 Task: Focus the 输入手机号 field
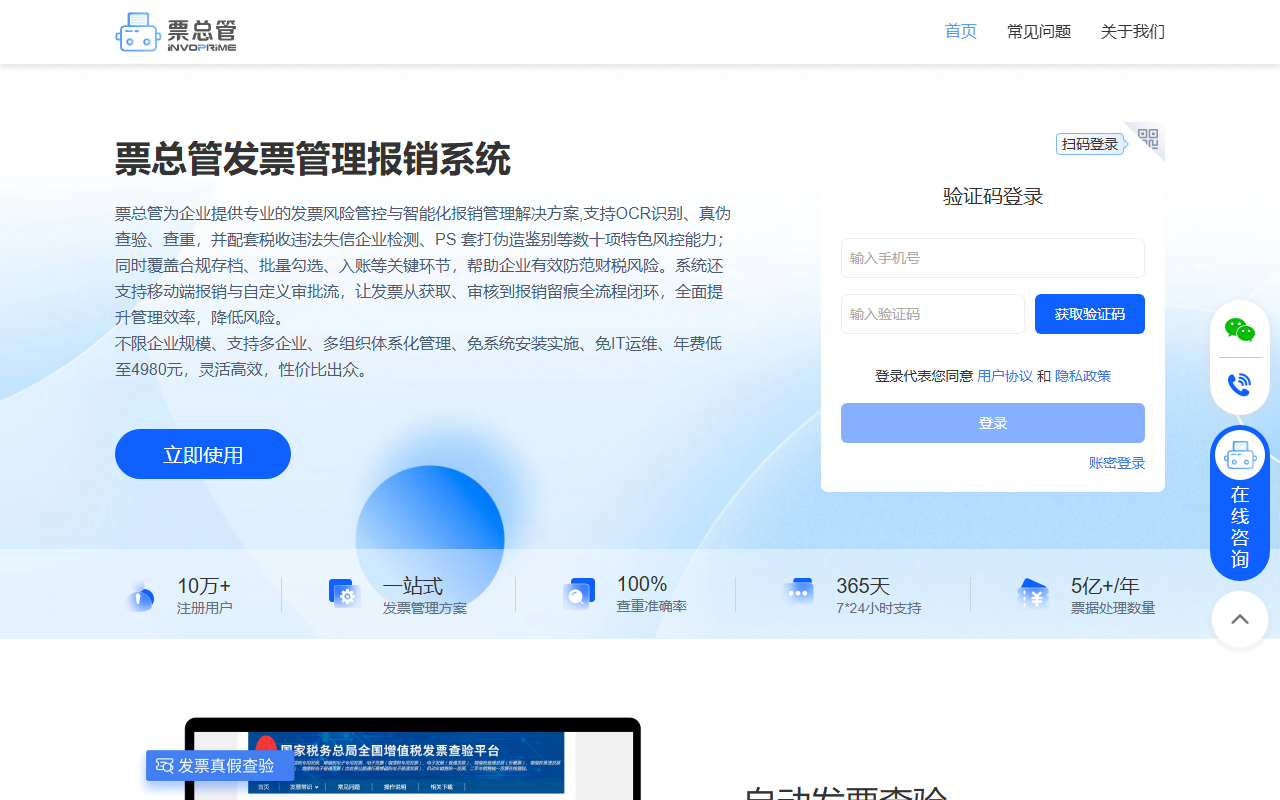click(993, 258)
